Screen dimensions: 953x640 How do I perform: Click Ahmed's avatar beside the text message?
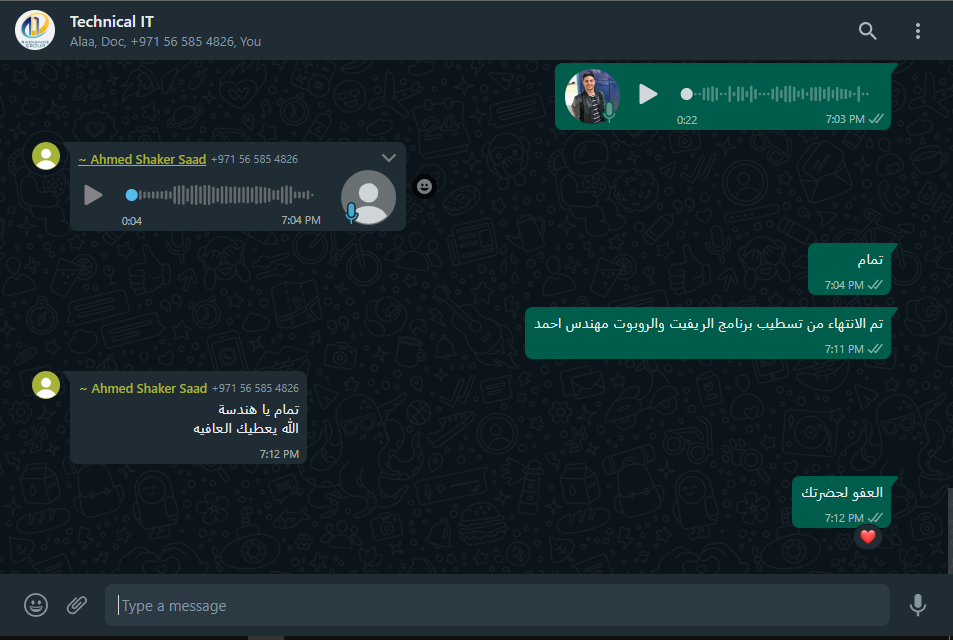[x=46, y=385]
